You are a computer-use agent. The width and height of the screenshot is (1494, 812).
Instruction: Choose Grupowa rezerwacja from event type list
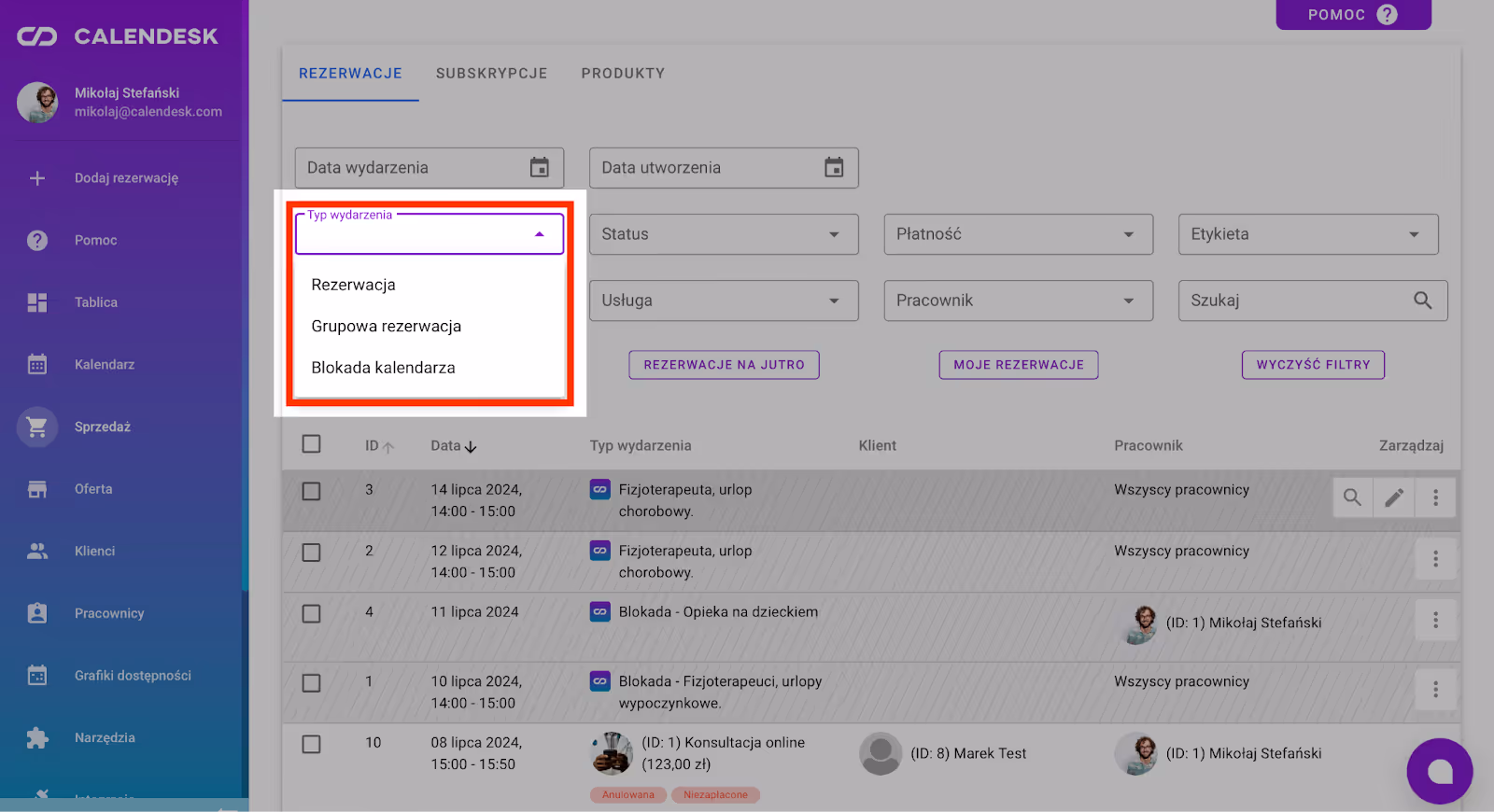tap(387, 327)
